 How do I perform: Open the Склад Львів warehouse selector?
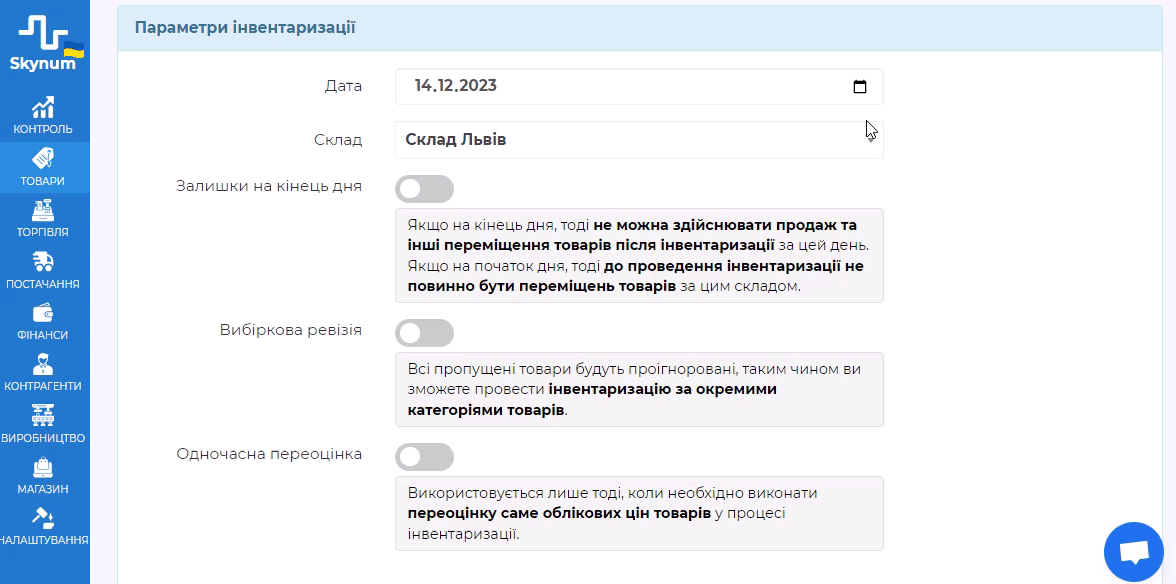(x=638, y=140)
